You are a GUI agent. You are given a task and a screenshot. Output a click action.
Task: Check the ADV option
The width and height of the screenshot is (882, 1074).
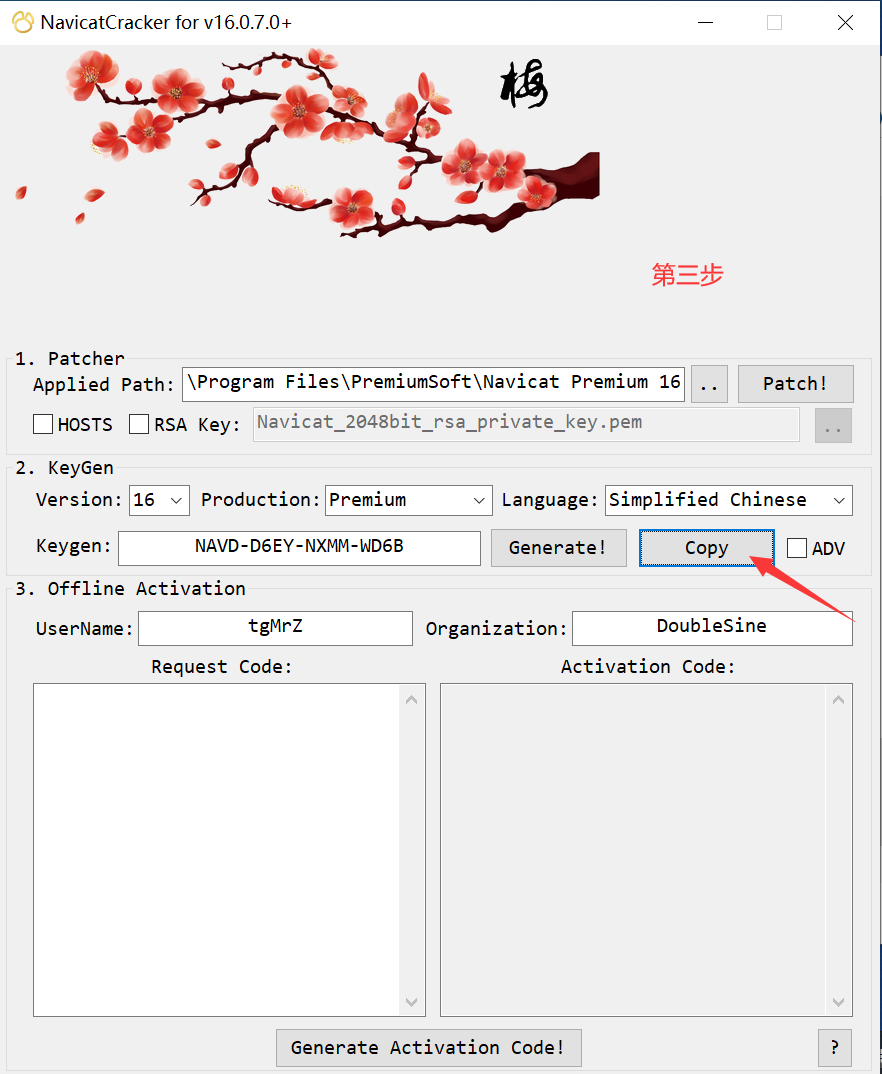point(797,548)
